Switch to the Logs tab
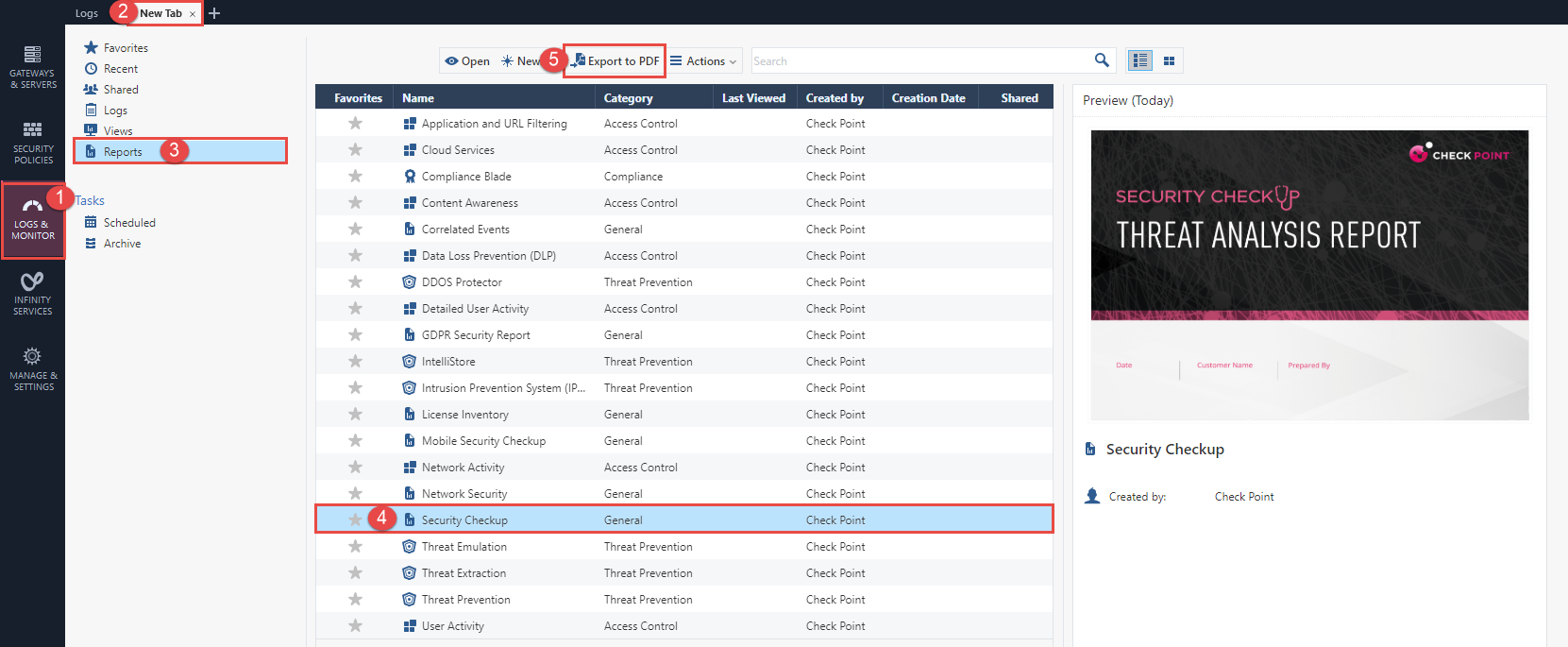This screenshot has width=1568, height=647. 87,13
